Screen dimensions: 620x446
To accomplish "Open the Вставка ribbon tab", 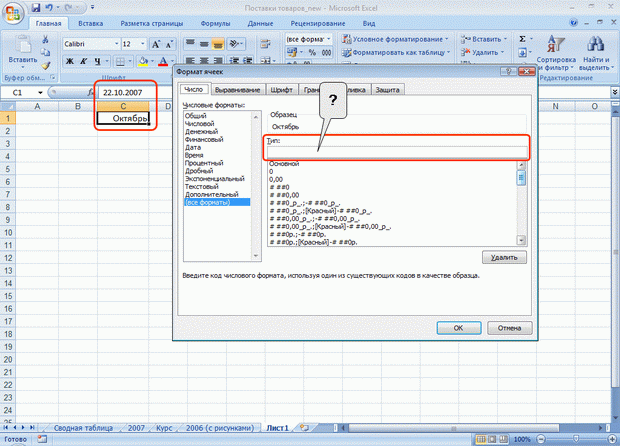I will tap(91, 23).
